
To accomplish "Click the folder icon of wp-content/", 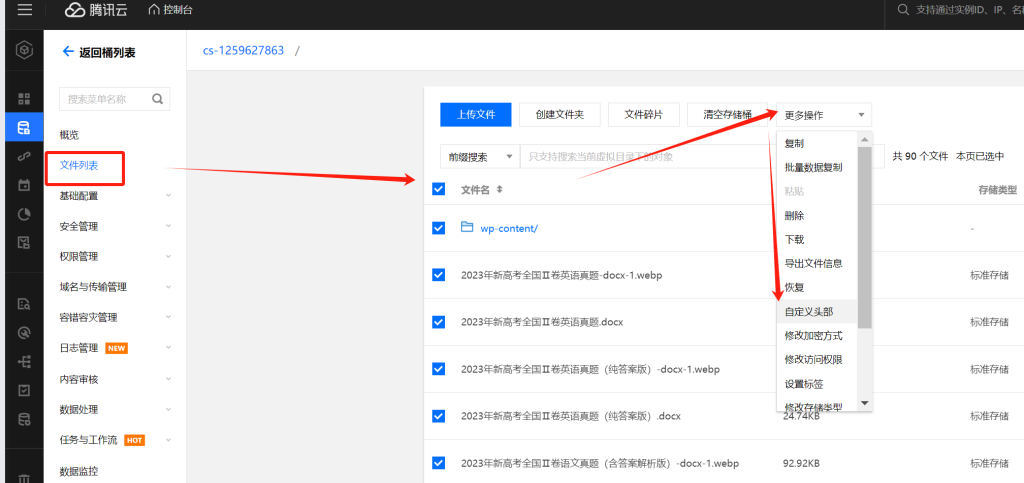I will pos(467,227).
